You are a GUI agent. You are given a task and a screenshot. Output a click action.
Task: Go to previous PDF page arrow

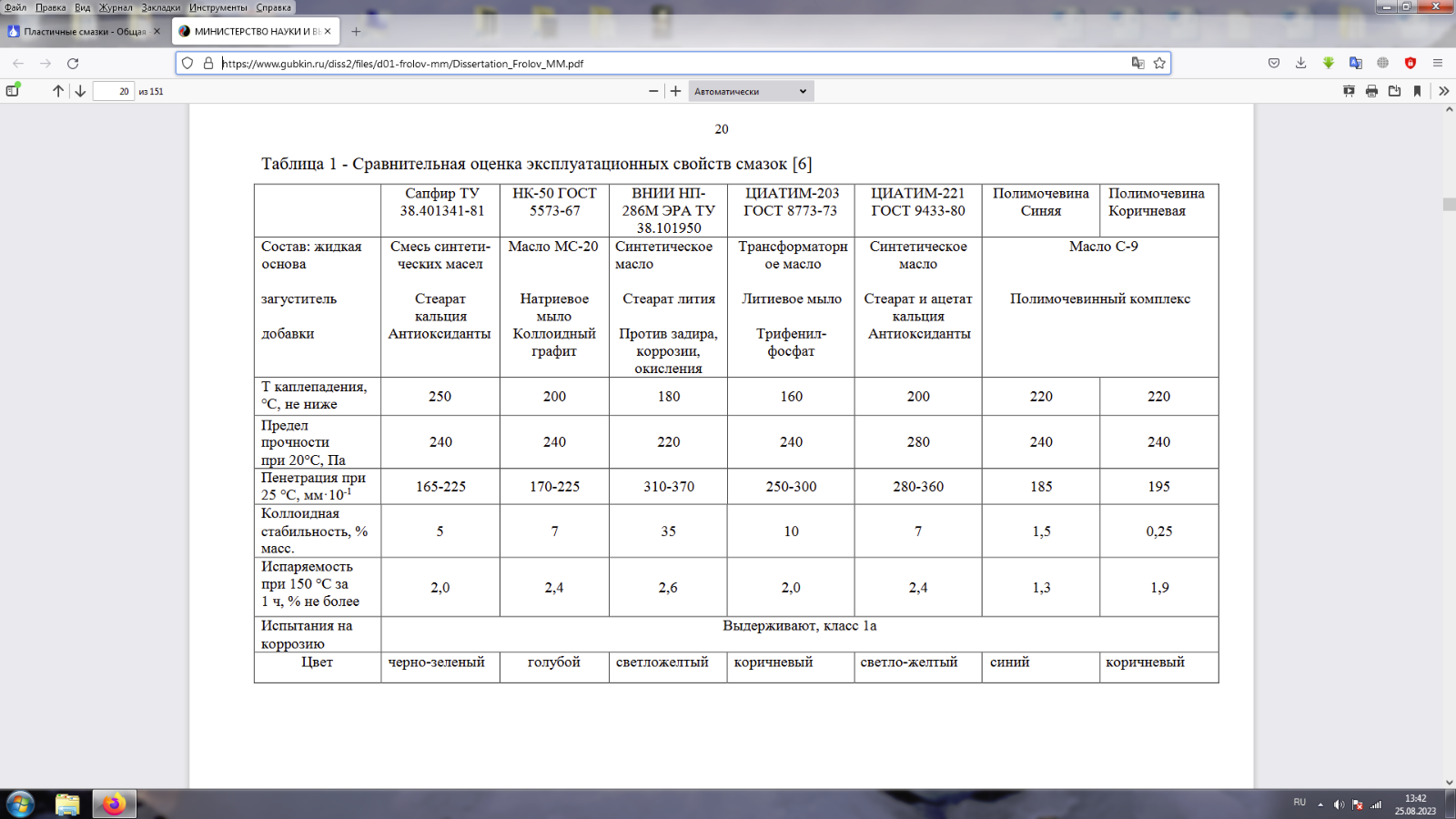58,91
